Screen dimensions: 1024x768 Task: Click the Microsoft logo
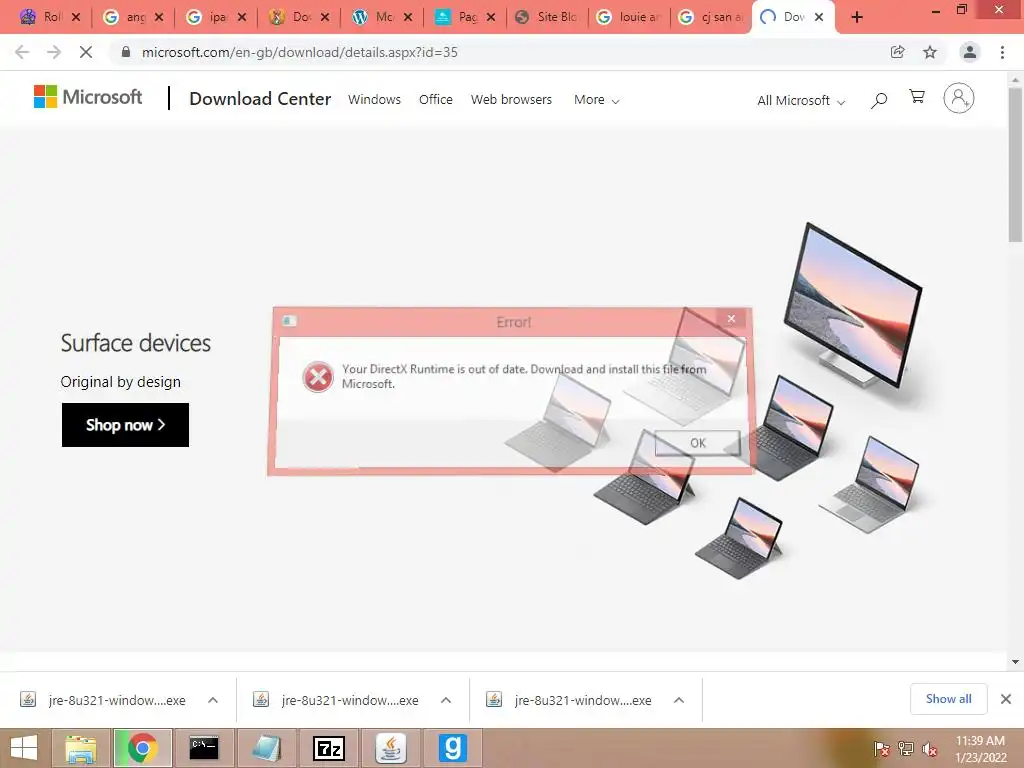click(88, 97)
